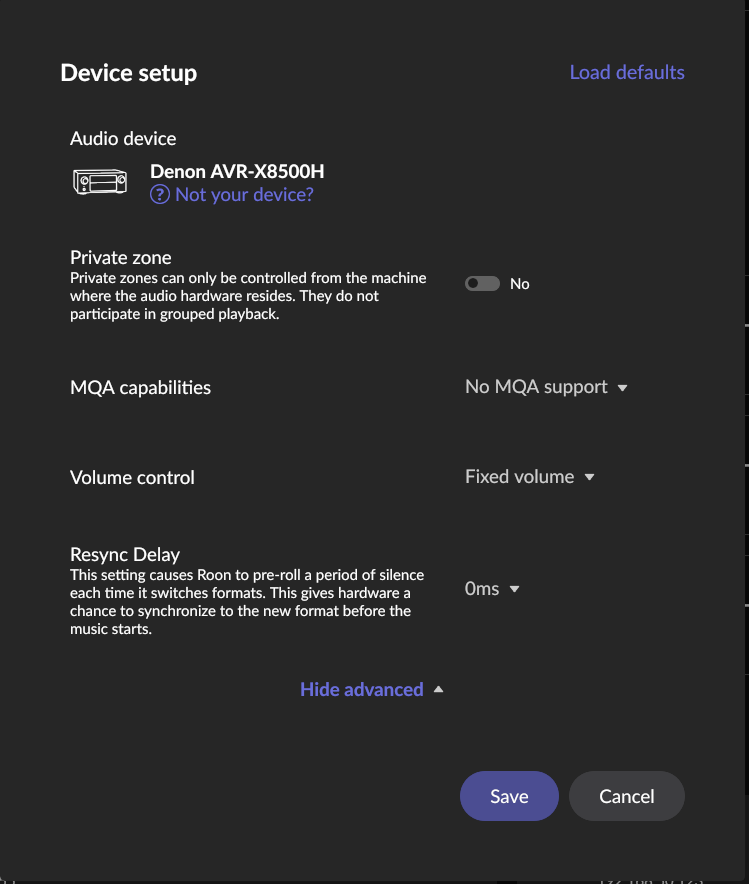
Task: Open the Fixed volume dropdown
Action: click(x=520, y=477)
